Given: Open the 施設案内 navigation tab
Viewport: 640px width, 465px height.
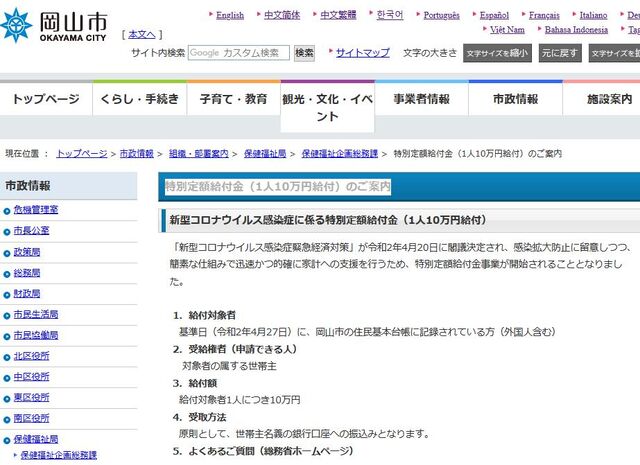Looking at the screenshot, I should [x=604, y=99].
